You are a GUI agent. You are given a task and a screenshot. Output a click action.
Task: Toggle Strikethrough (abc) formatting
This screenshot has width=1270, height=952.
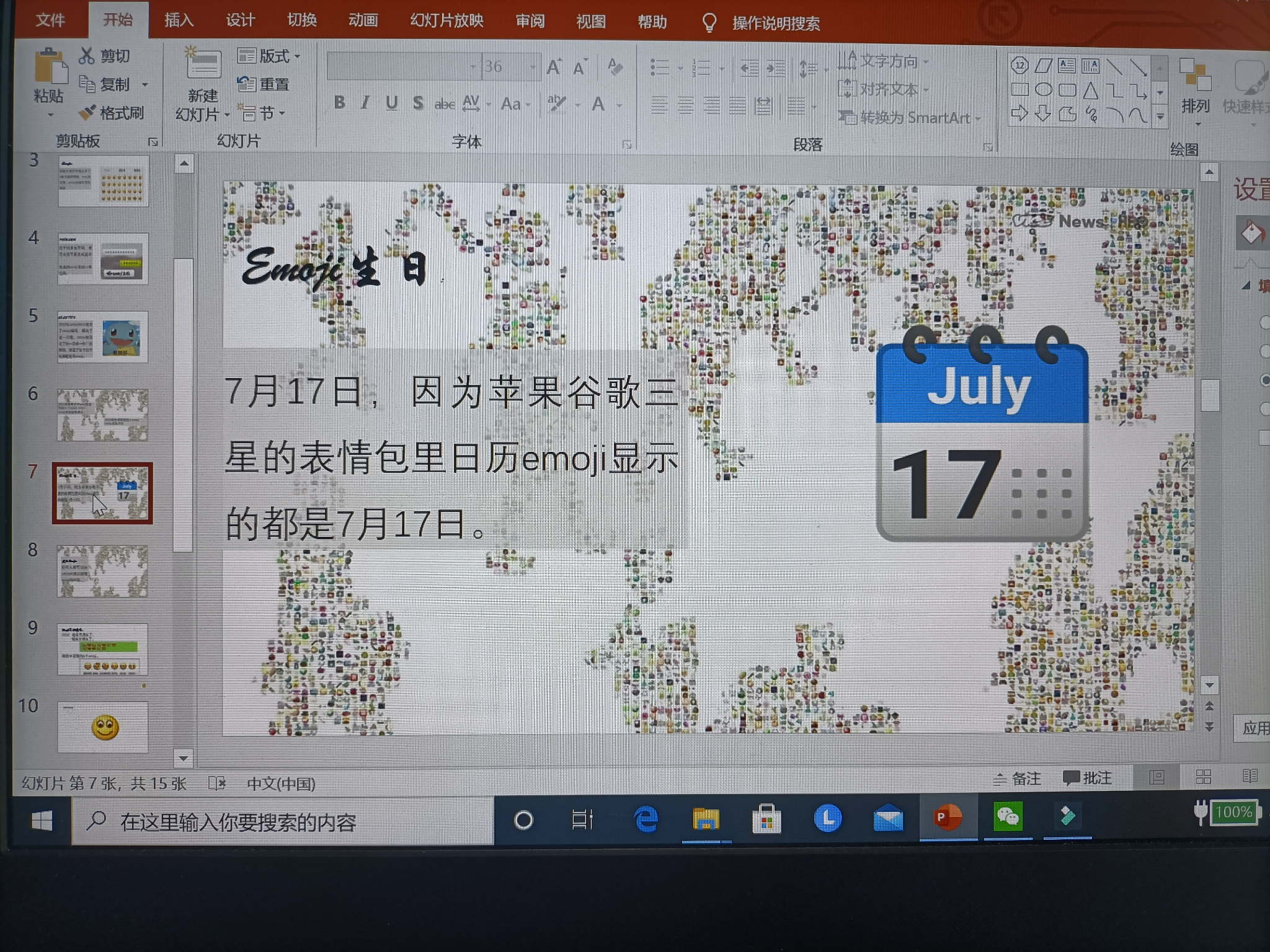coord(444,104)
